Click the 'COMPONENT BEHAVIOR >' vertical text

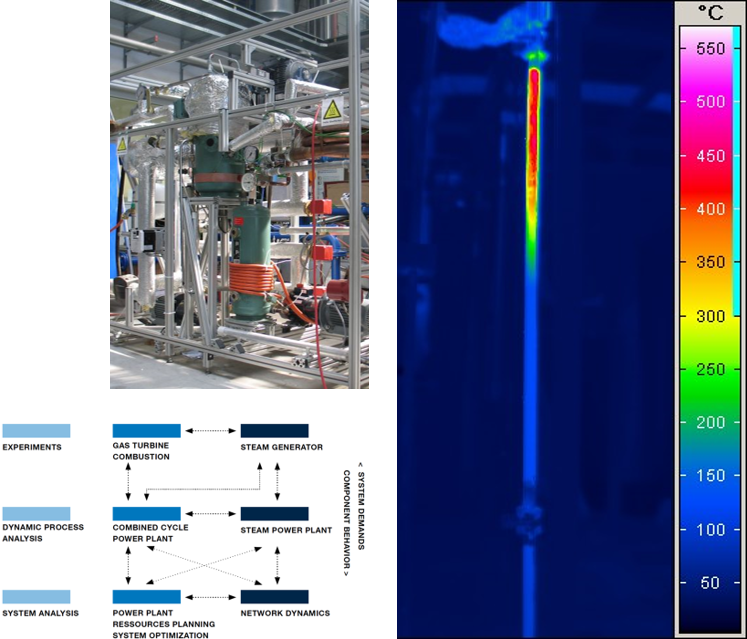pyautogui.click(x=347, y=523)
